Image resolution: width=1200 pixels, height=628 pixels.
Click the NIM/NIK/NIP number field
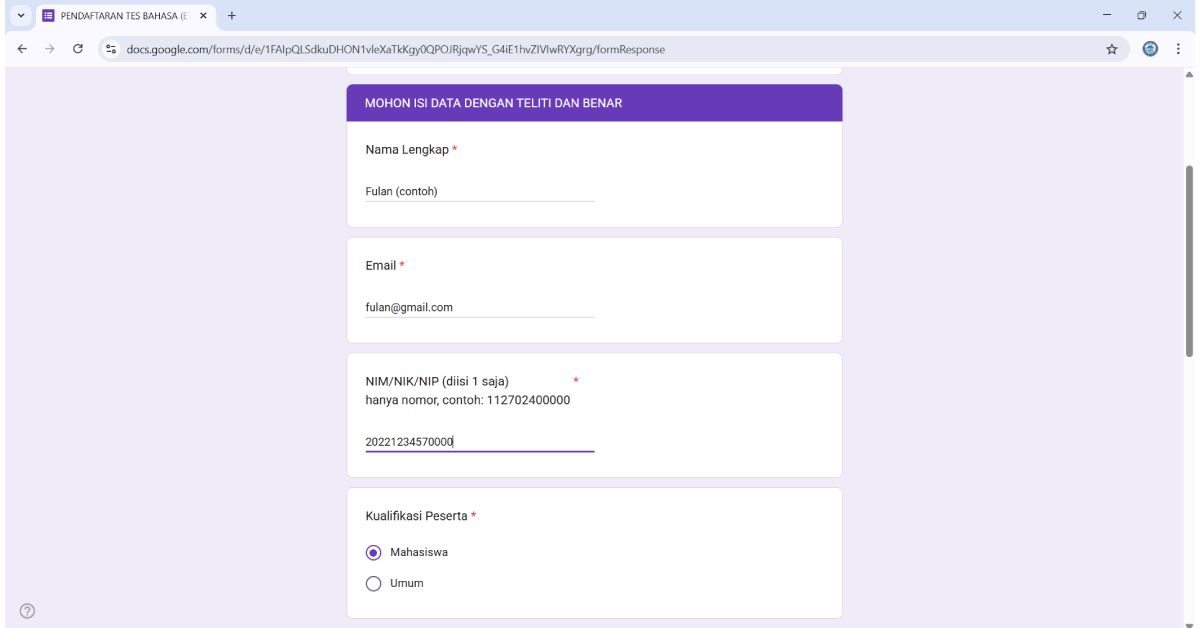tap(479, 441)
